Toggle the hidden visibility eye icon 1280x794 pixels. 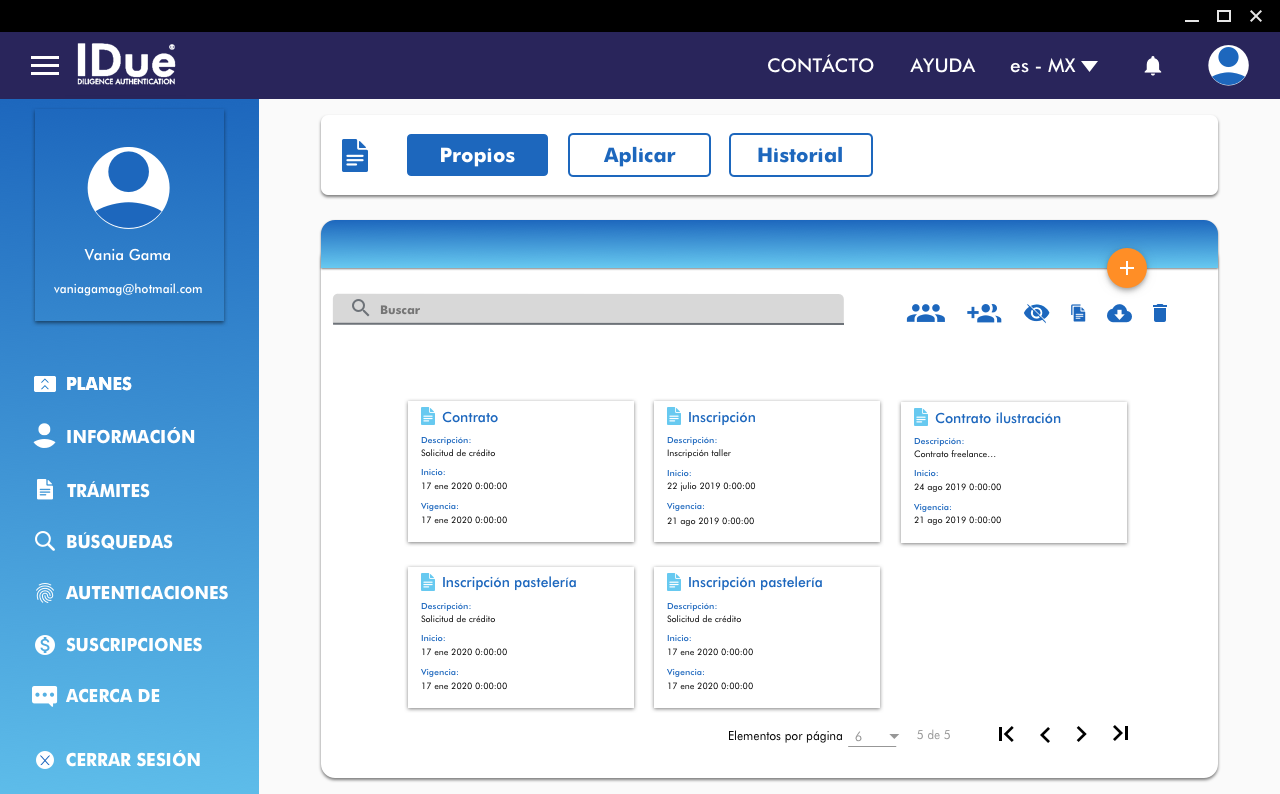1036,313
